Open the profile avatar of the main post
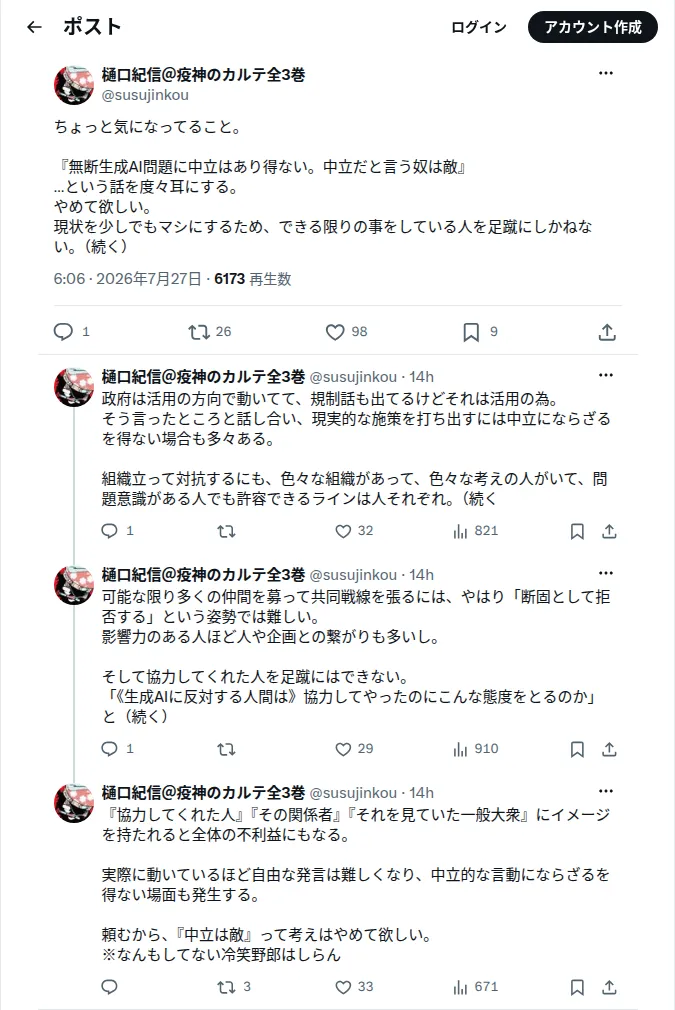 [74, 85]
